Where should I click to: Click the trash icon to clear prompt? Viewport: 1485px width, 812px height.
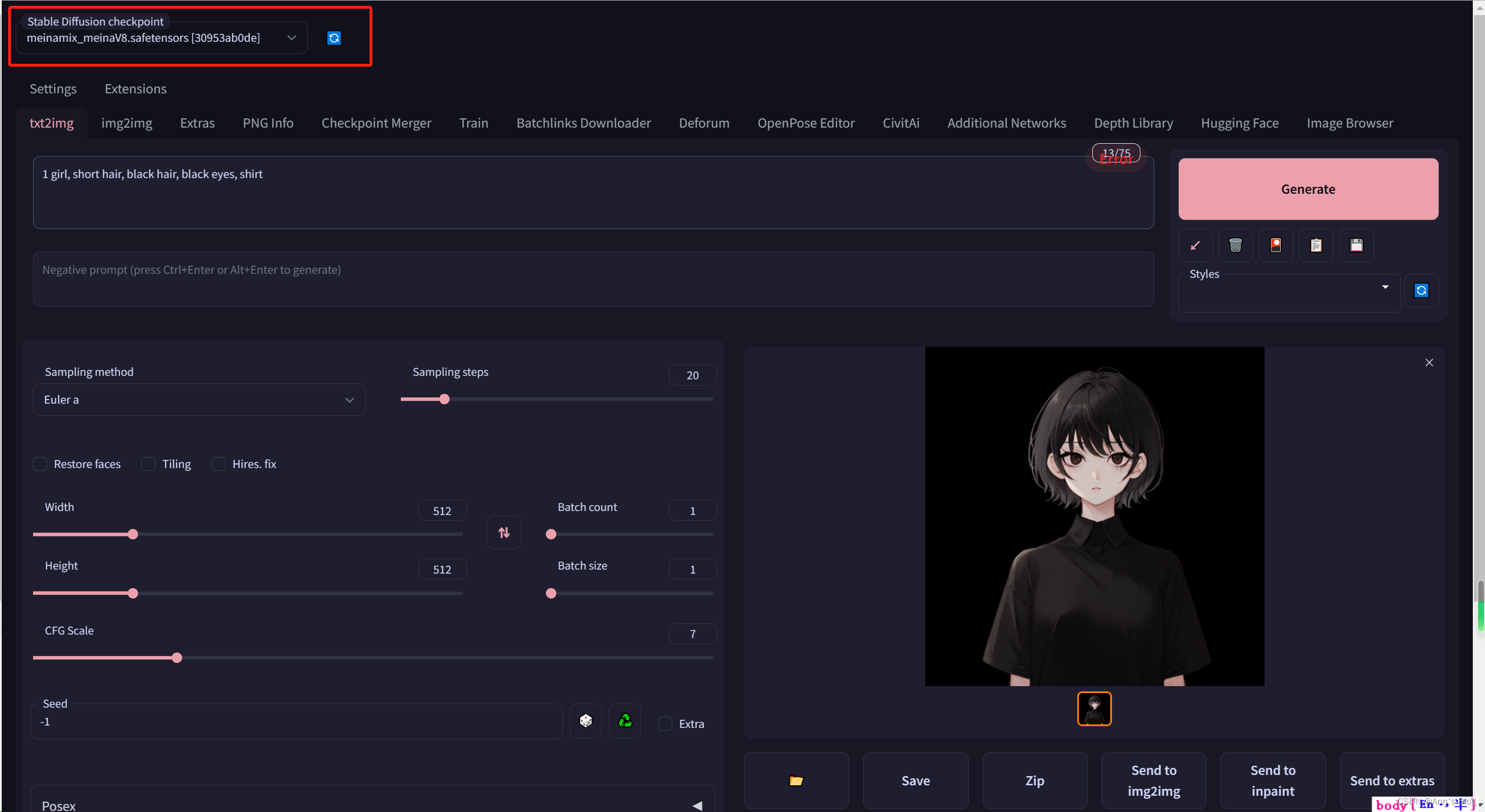pos(1236,245)
